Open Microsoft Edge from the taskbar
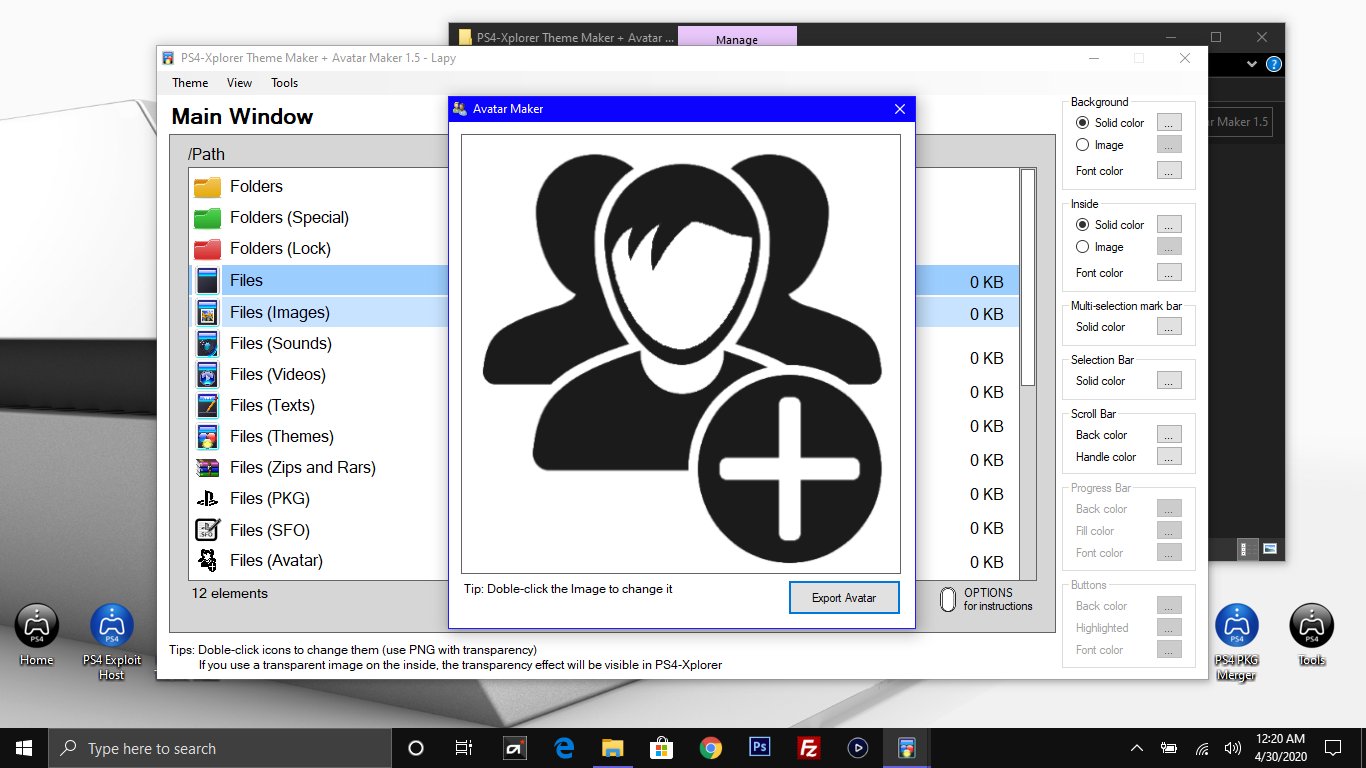The width and height of the screenshot is (1366, 768). pos(564,747)
